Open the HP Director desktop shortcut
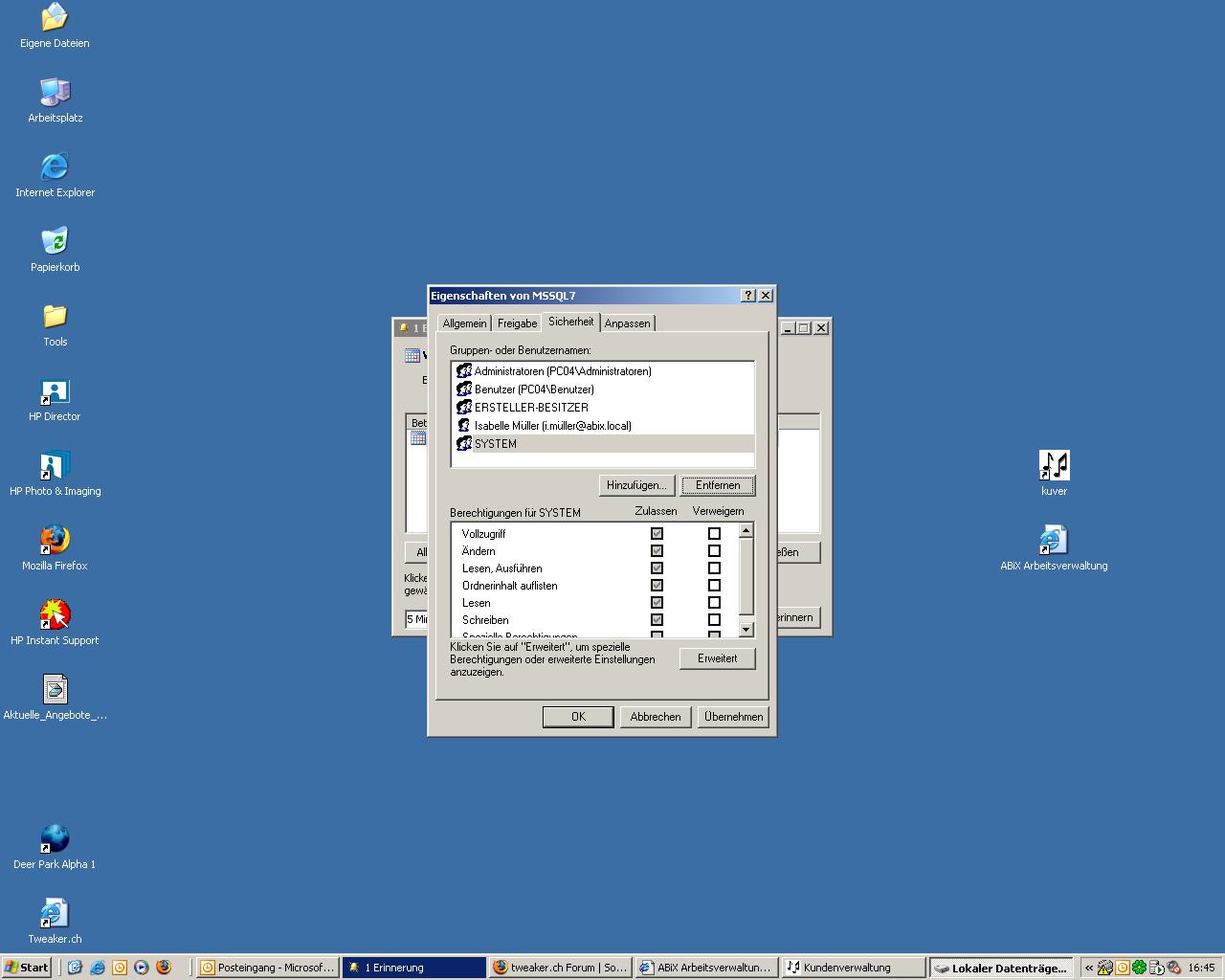The height and width of the screenshot is (980, 1225). [x=55, y=391]
